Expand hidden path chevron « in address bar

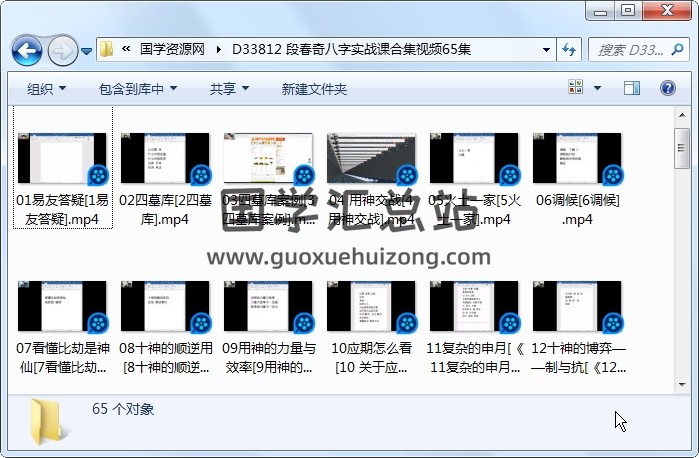(x=126, y=49)
